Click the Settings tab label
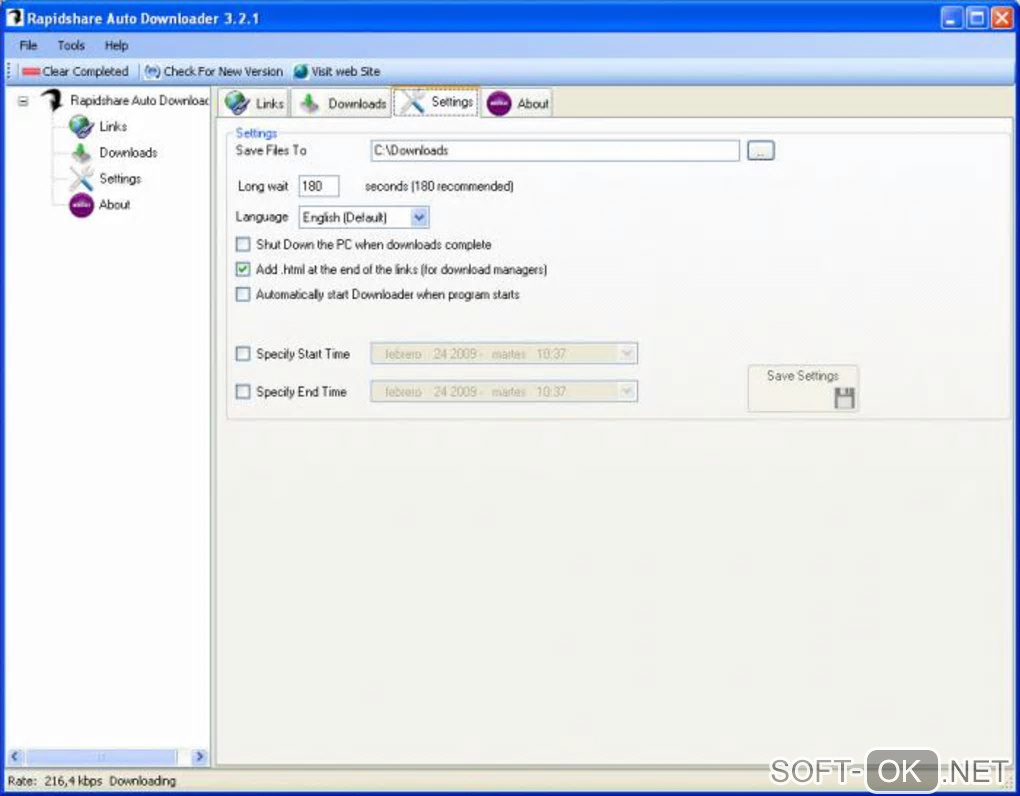The image size is (1020, 796). pos(452,102)
